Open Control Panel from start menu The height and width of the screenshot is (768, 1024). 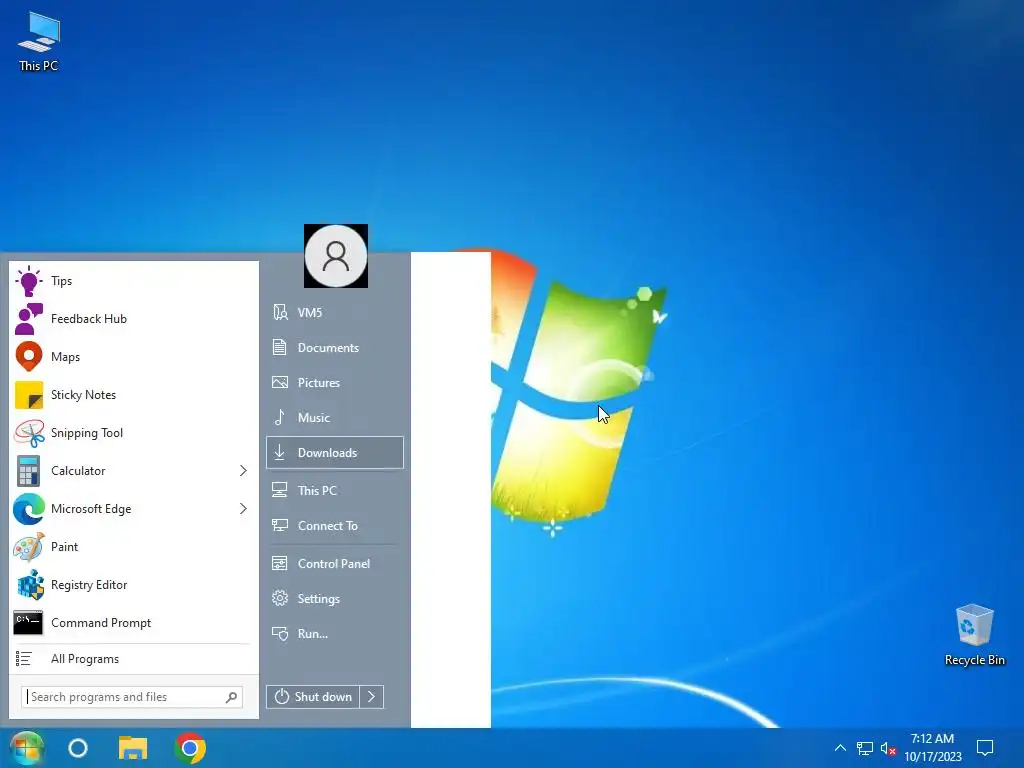tap(335, 564)
